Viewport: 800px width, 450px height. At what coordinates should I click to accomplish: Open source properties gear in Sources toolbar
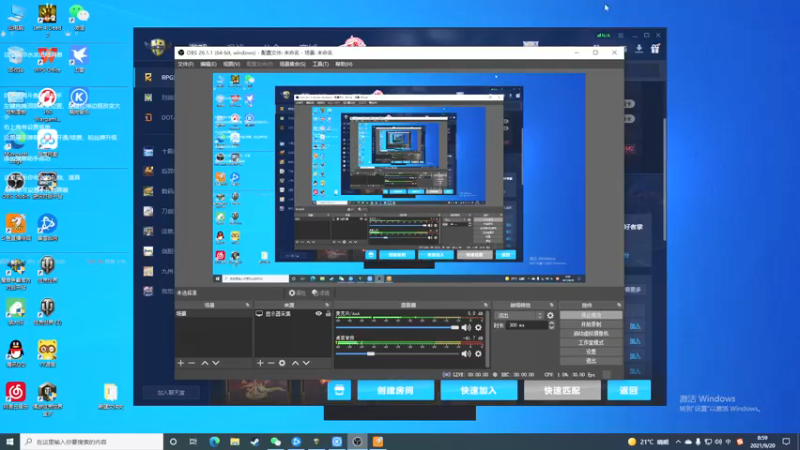282,363
